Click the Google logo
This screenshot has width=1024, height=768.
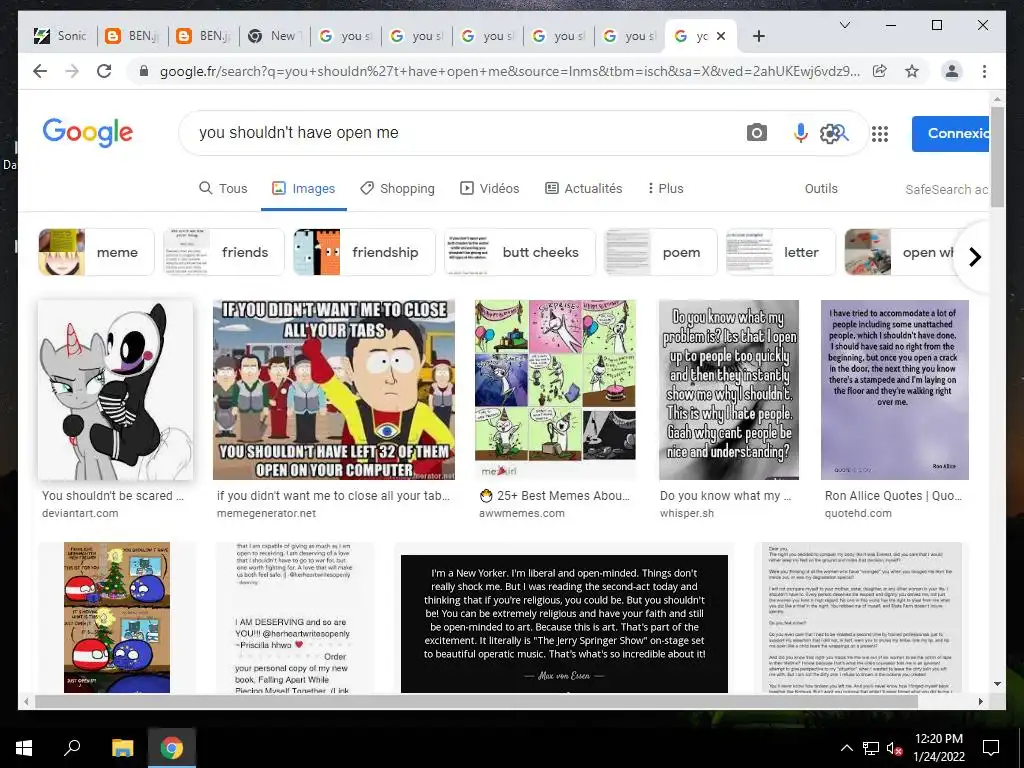click(x=88, y=133)
